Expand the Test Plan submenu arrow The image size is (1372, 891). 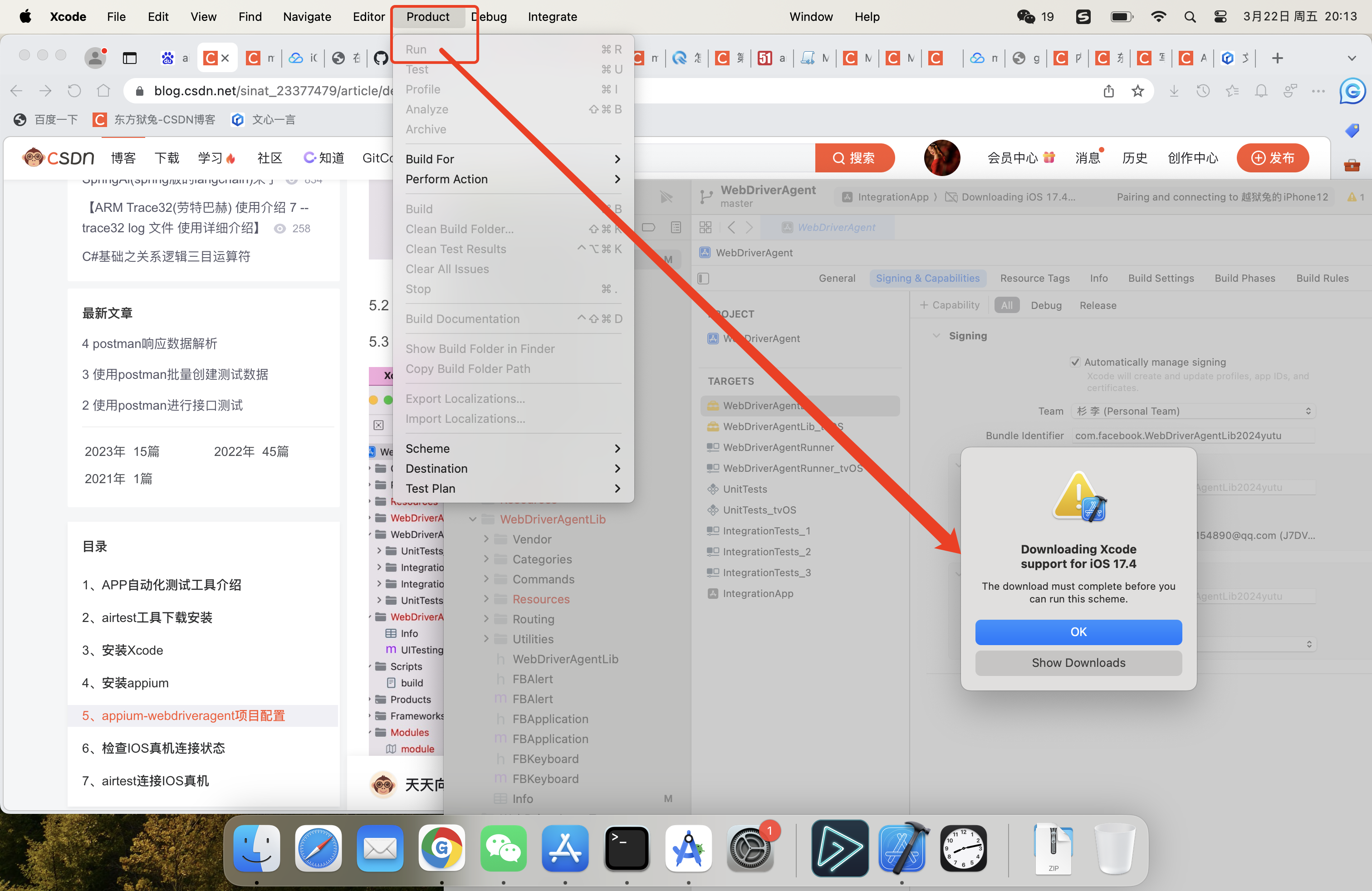click(617, 489)
